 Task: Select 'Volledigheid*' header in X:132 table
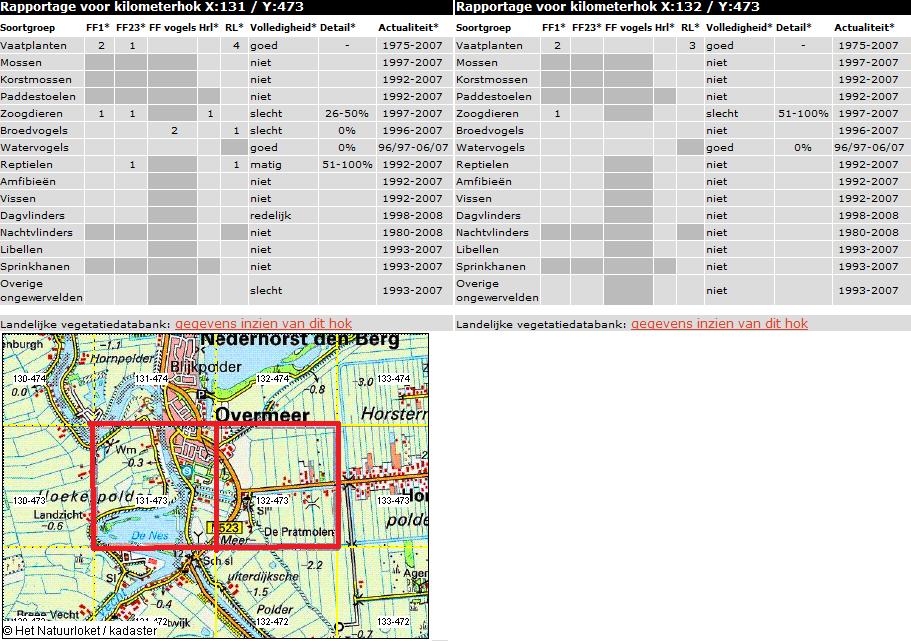tap(739, 28)
